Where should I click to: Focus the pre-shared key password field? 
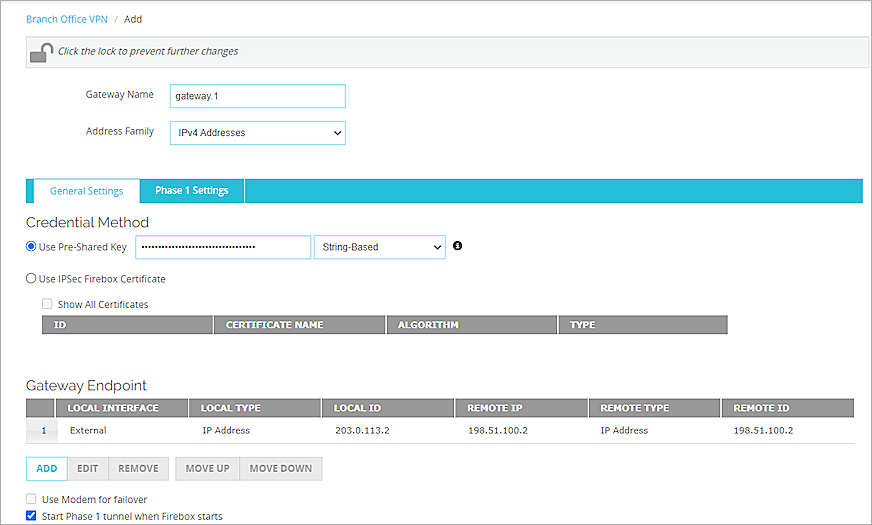(x=222, y=247)
